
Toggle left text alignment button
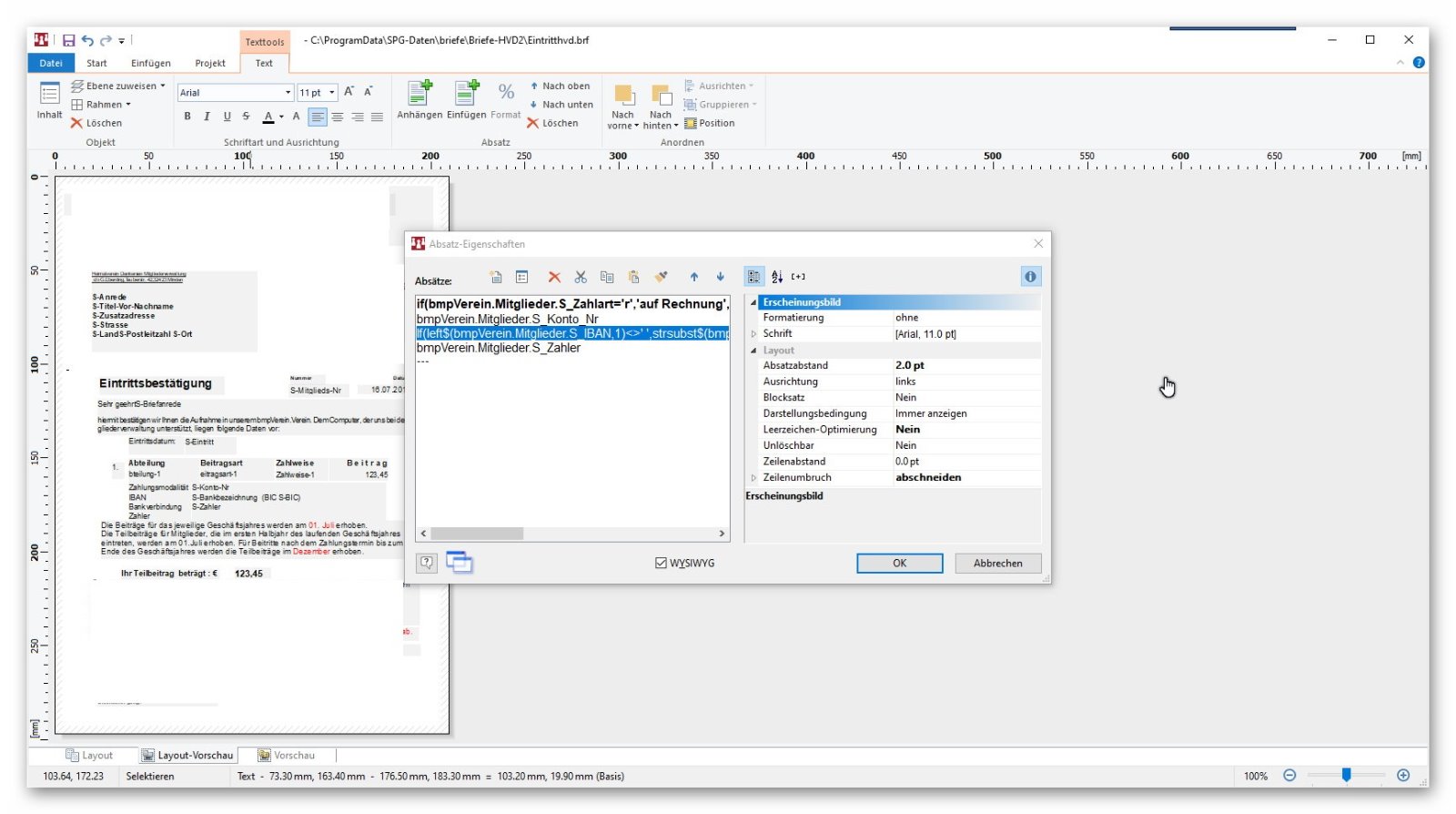click(318, 117)
